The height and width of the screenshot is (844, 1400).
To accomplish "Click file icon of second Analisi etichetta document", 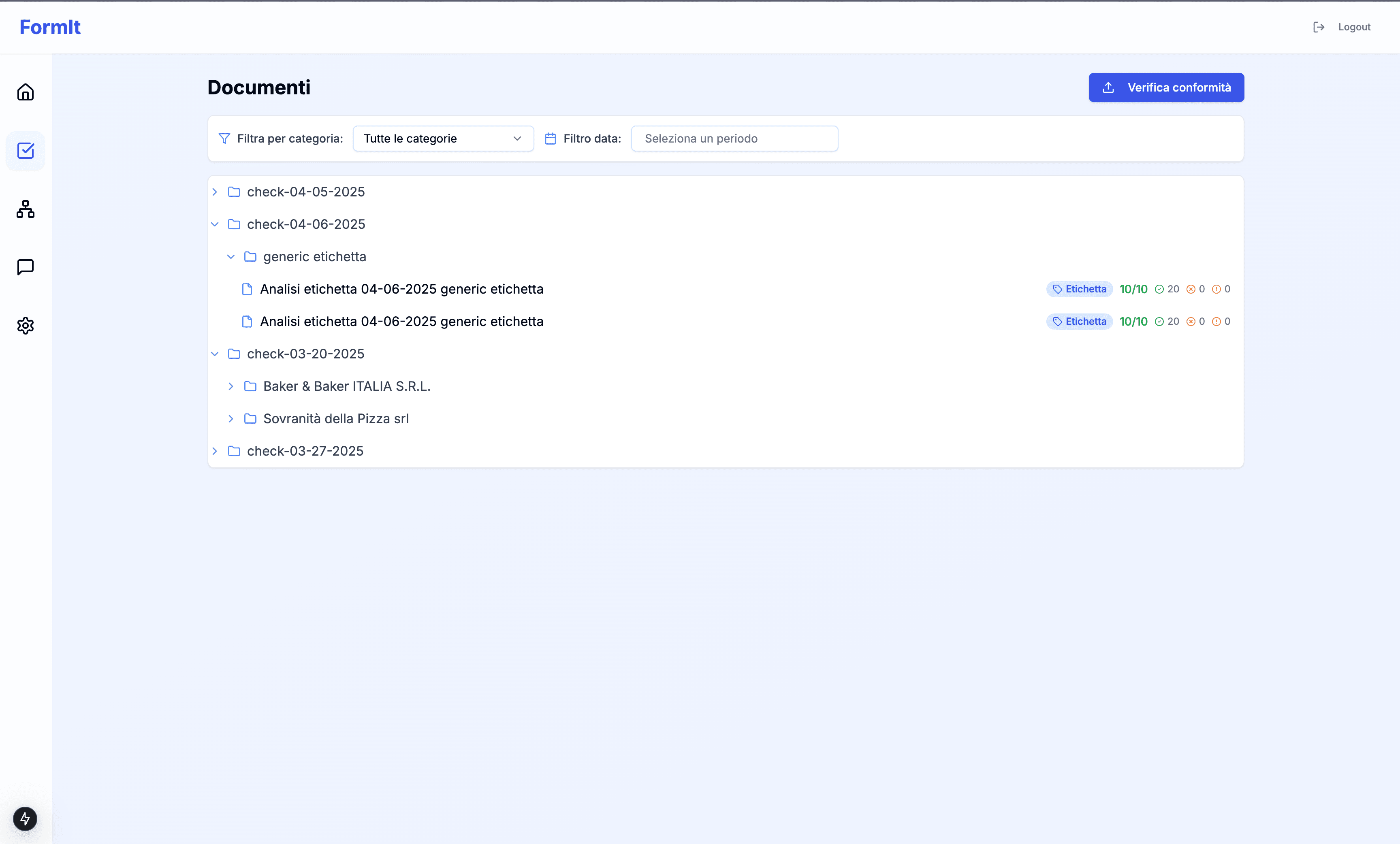I will point(247,322).
